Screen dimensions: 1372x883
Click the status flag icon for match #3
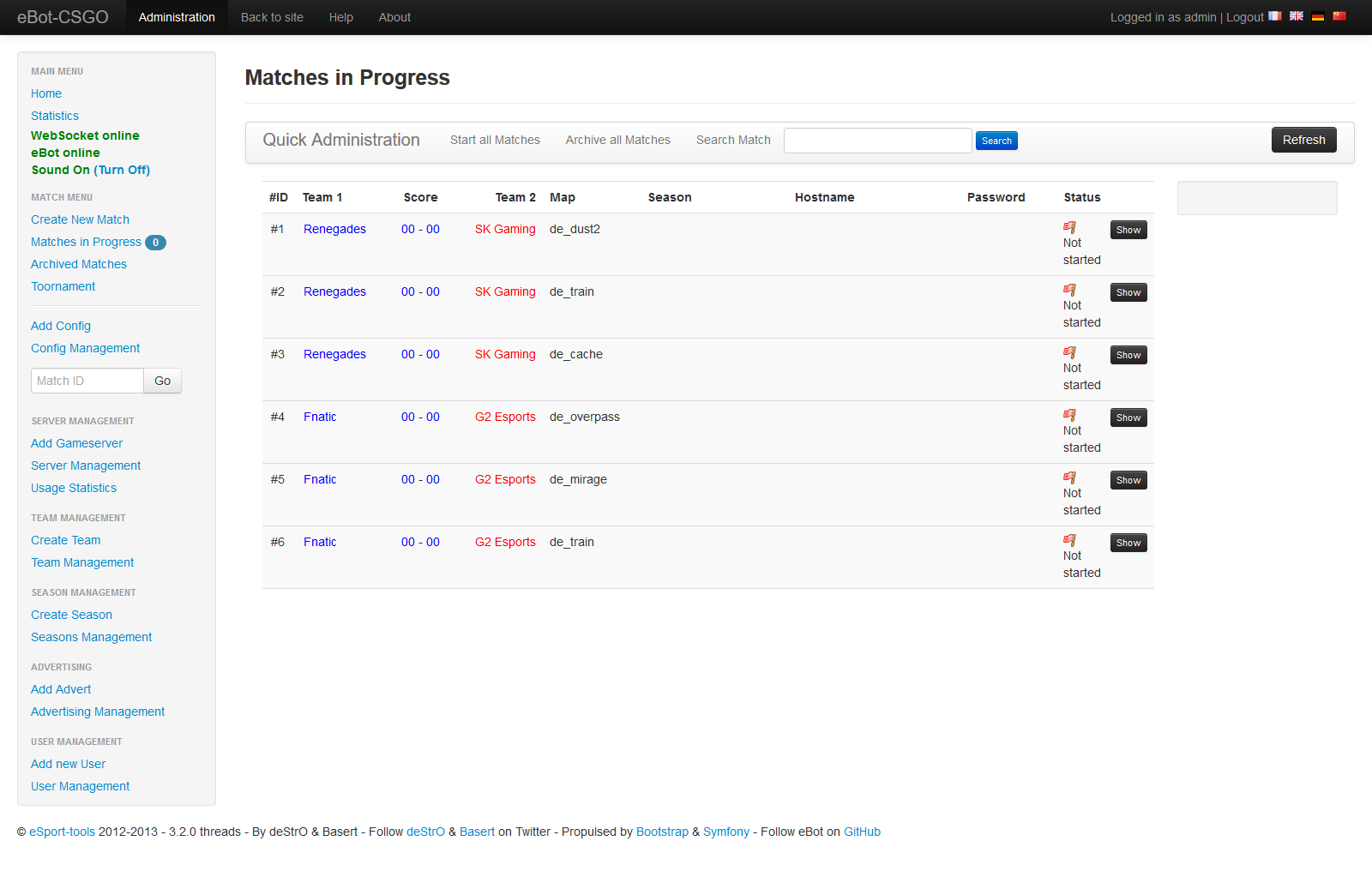1069,352
